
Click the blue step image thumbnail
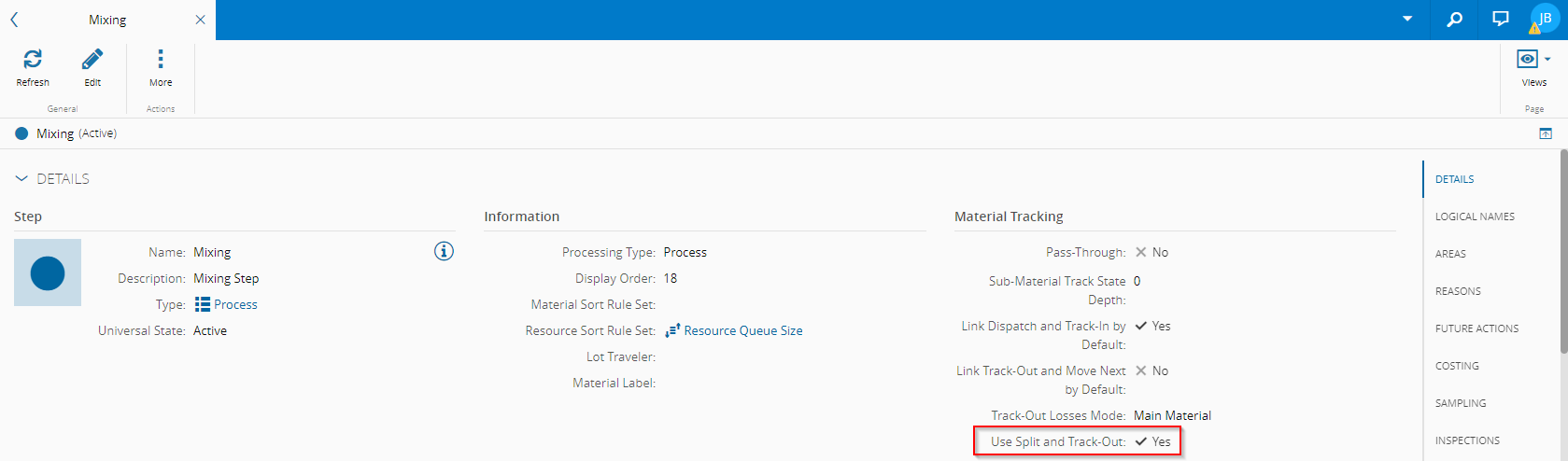pyautogui.click(x=48, y=272)
